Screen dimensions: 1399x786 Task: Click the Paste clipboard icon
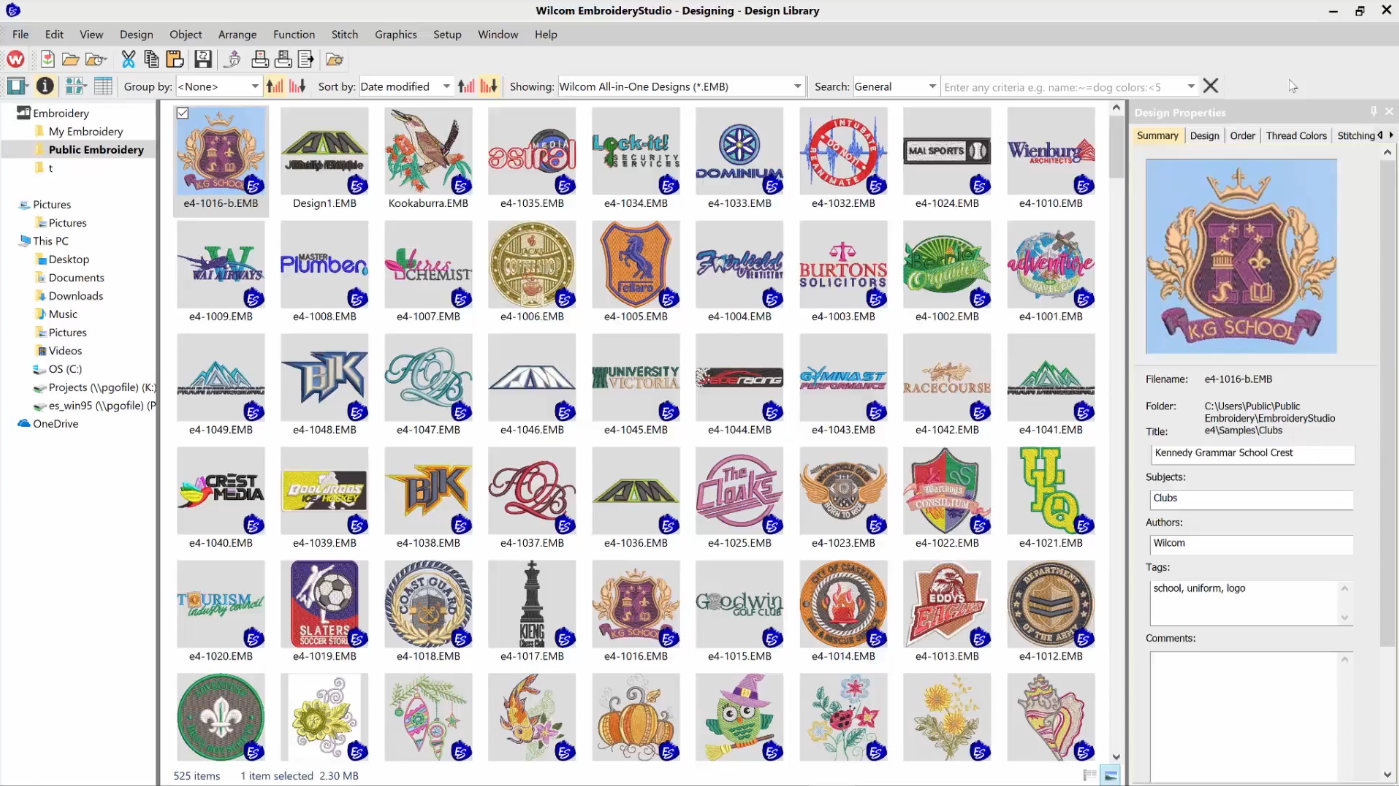pyautogui.click(x=175, y=60)
